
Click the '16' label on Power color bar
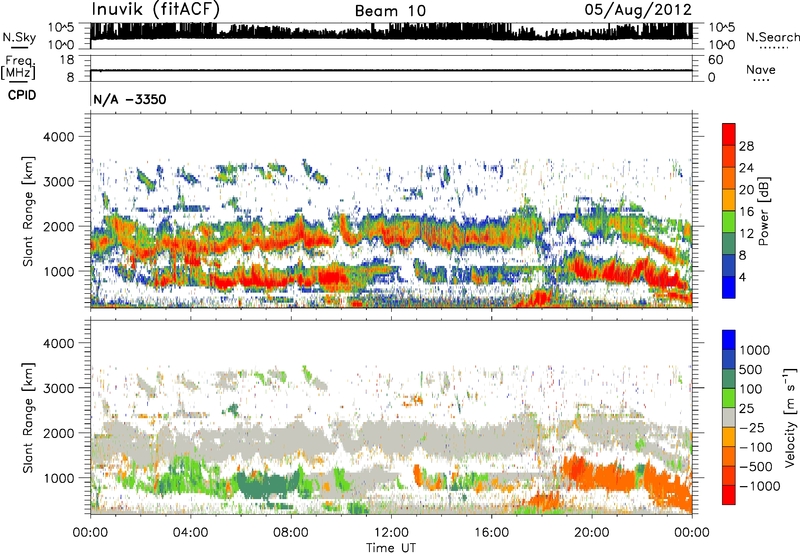746,212
